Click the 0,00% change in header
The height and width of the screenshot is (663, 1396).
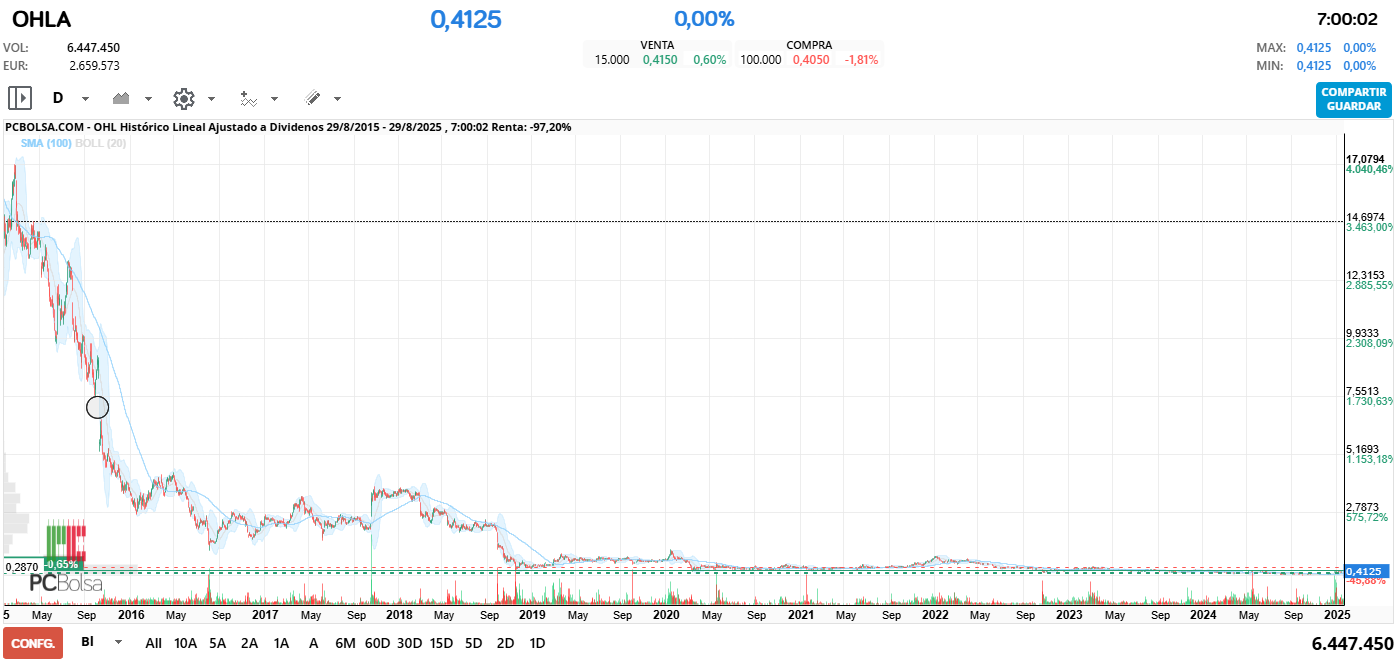[704, 19]
